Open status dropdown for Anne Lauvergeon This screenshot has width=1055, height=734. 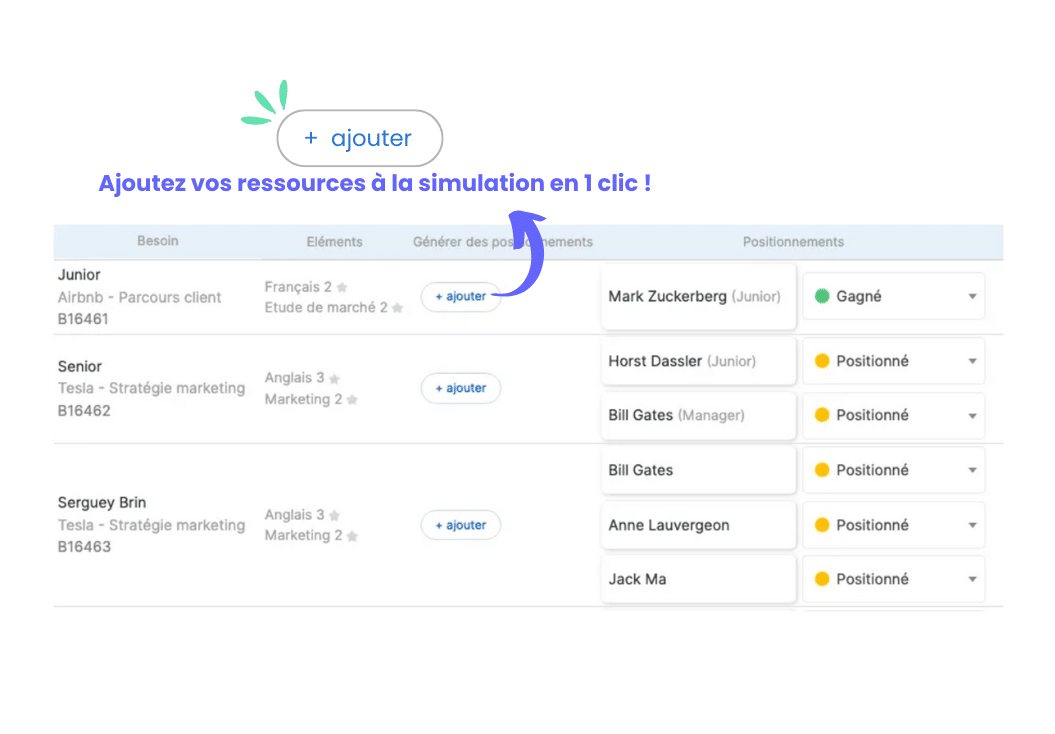894,525
